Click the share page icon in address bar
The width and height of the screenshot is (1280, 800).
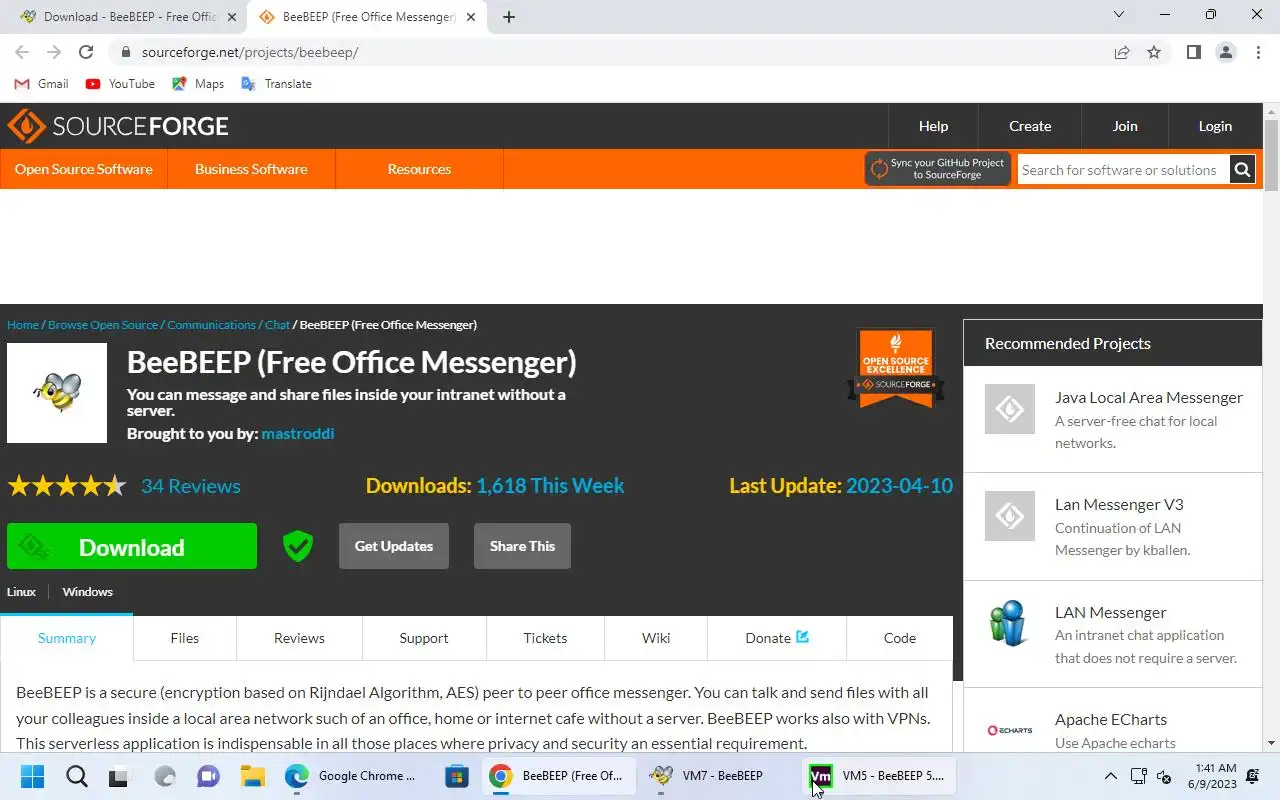coord(1122,52)
